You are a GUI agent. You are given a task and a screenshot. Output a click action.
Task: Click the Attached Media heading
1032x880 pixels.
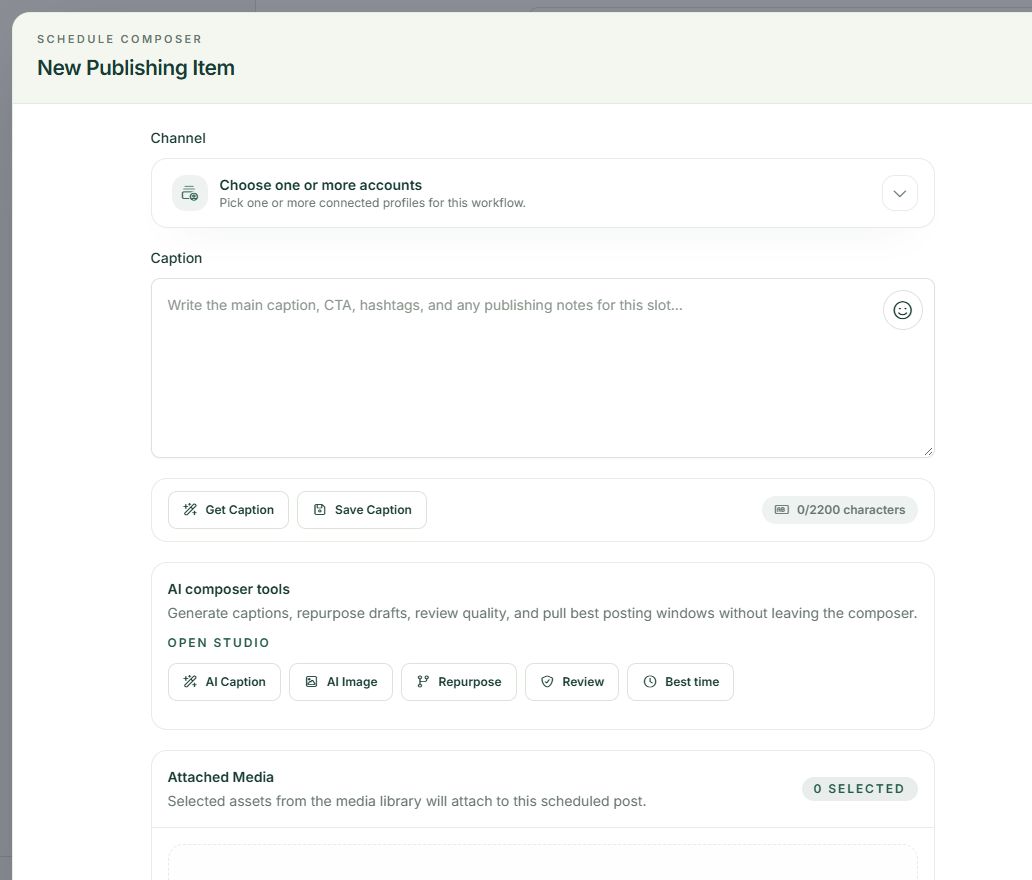[x=220, y=777]
